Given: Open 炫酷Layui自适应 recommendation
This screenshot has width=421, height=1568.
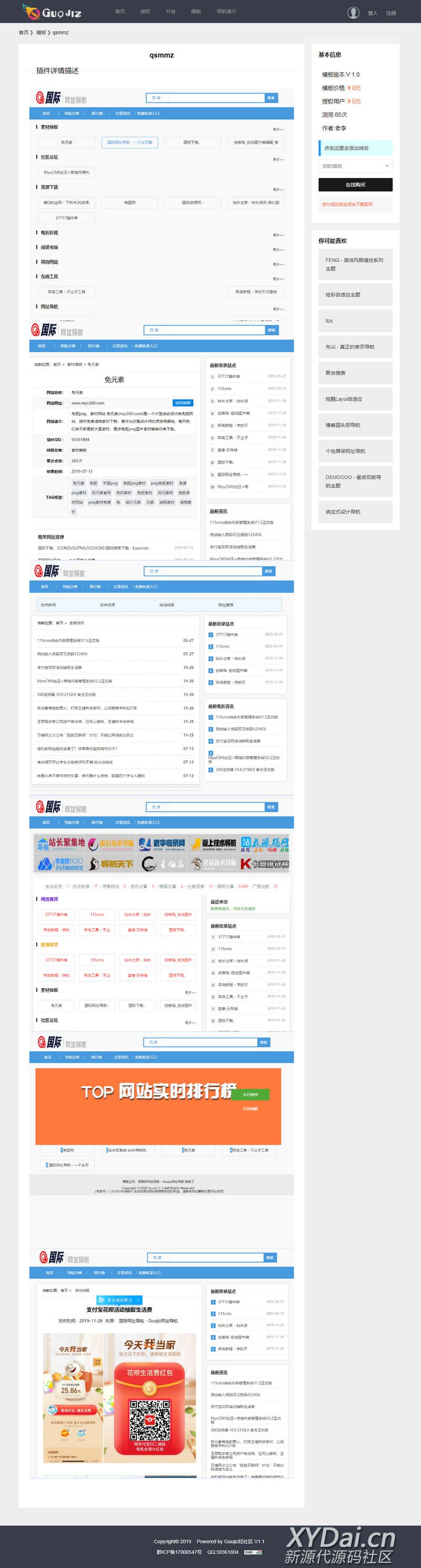Looking at the screenshot, I should tap(355, 399).
